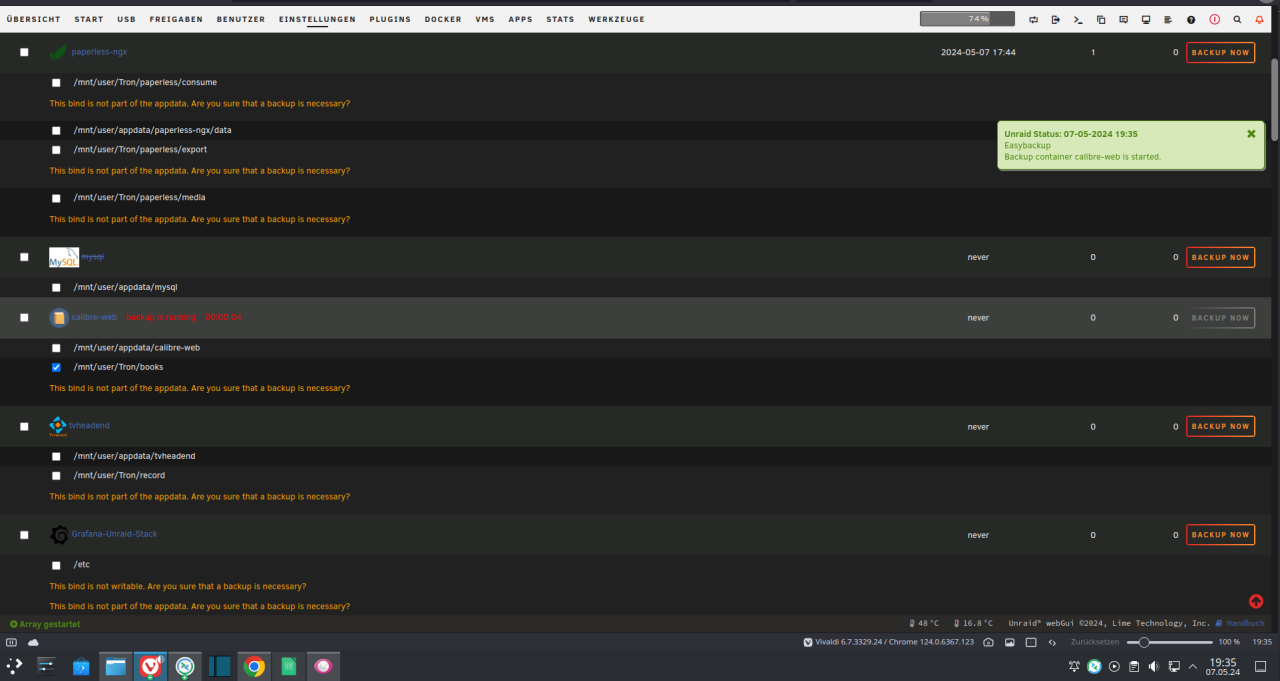Click the red notification bell icon
This screenshot has height=681, width=1280.
tap(1259, 19)
